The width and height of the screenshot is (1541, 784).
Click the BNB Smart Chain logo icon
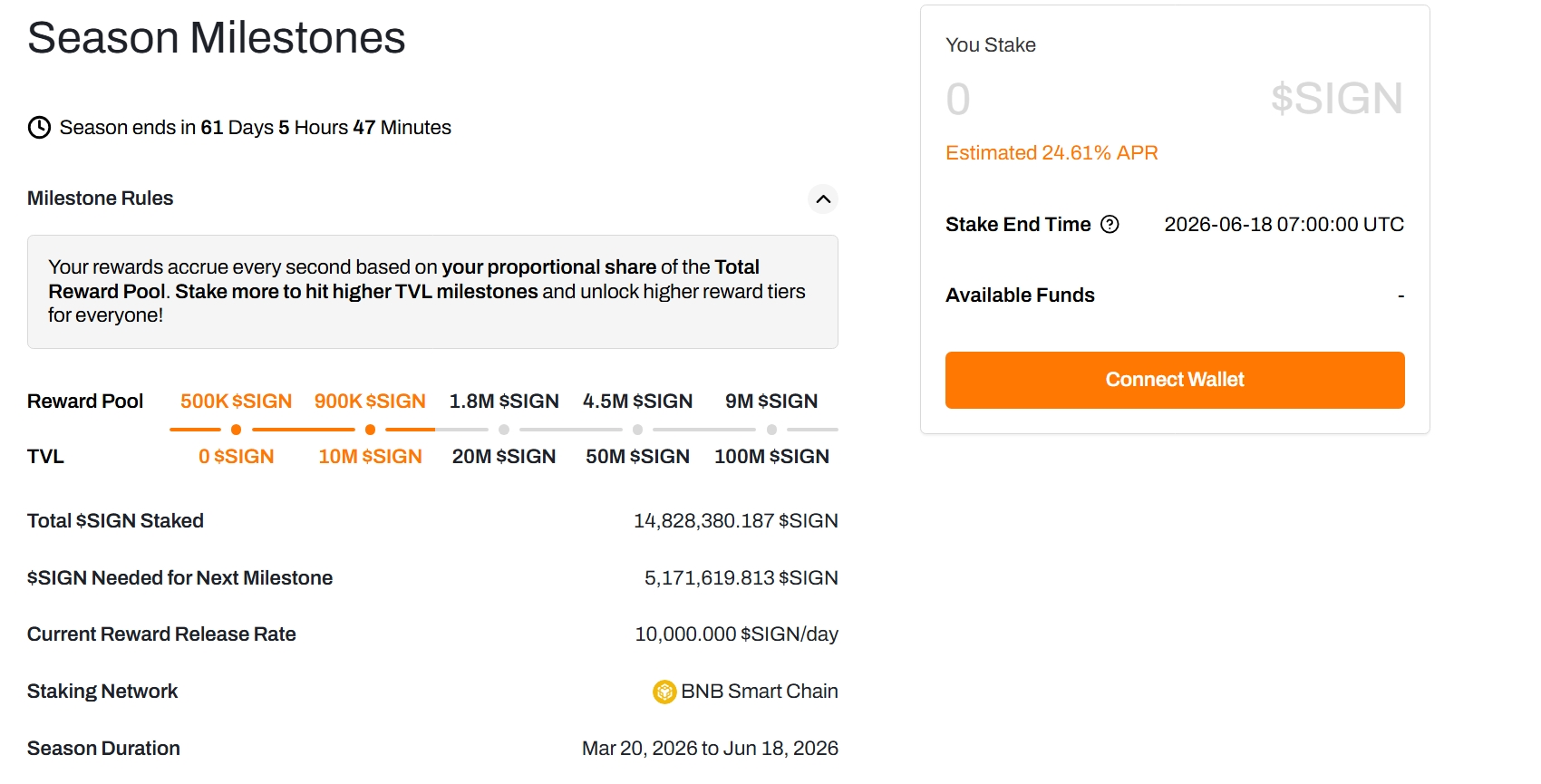click(664, 692)
